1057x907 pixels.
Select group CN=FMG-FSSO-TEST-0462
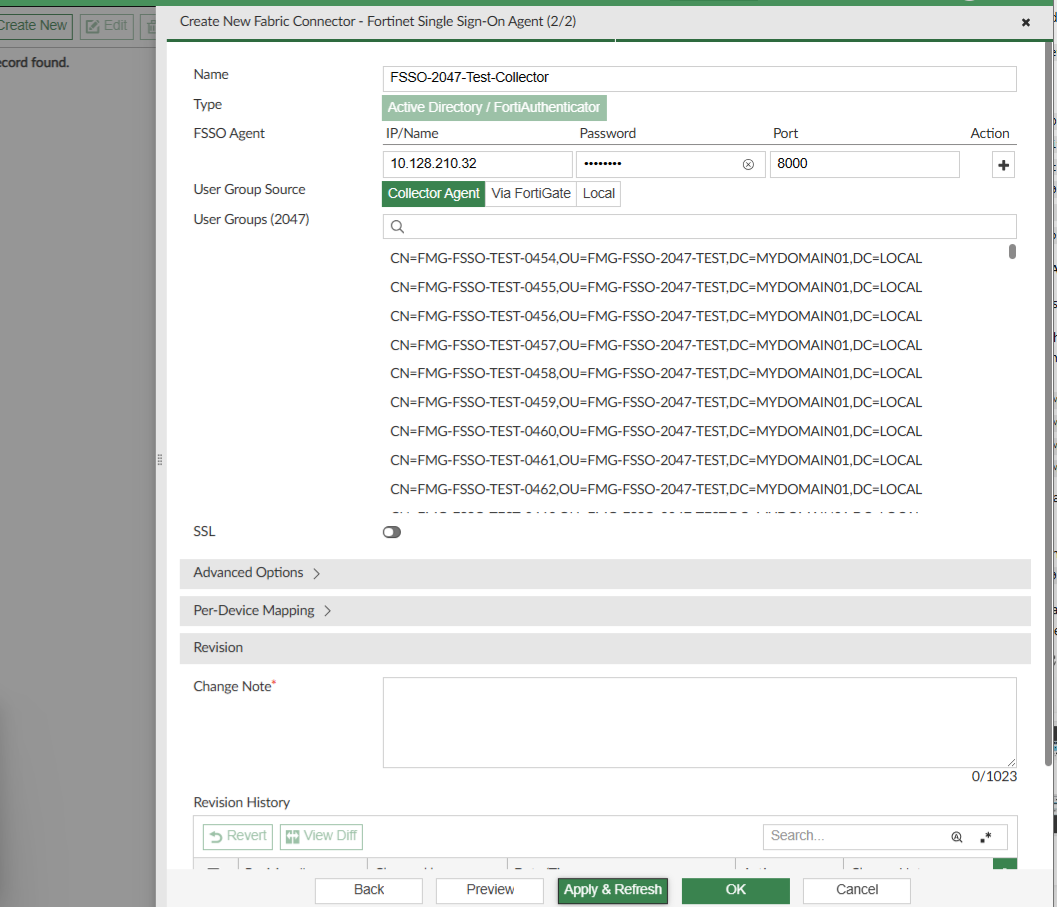(656, 490)
